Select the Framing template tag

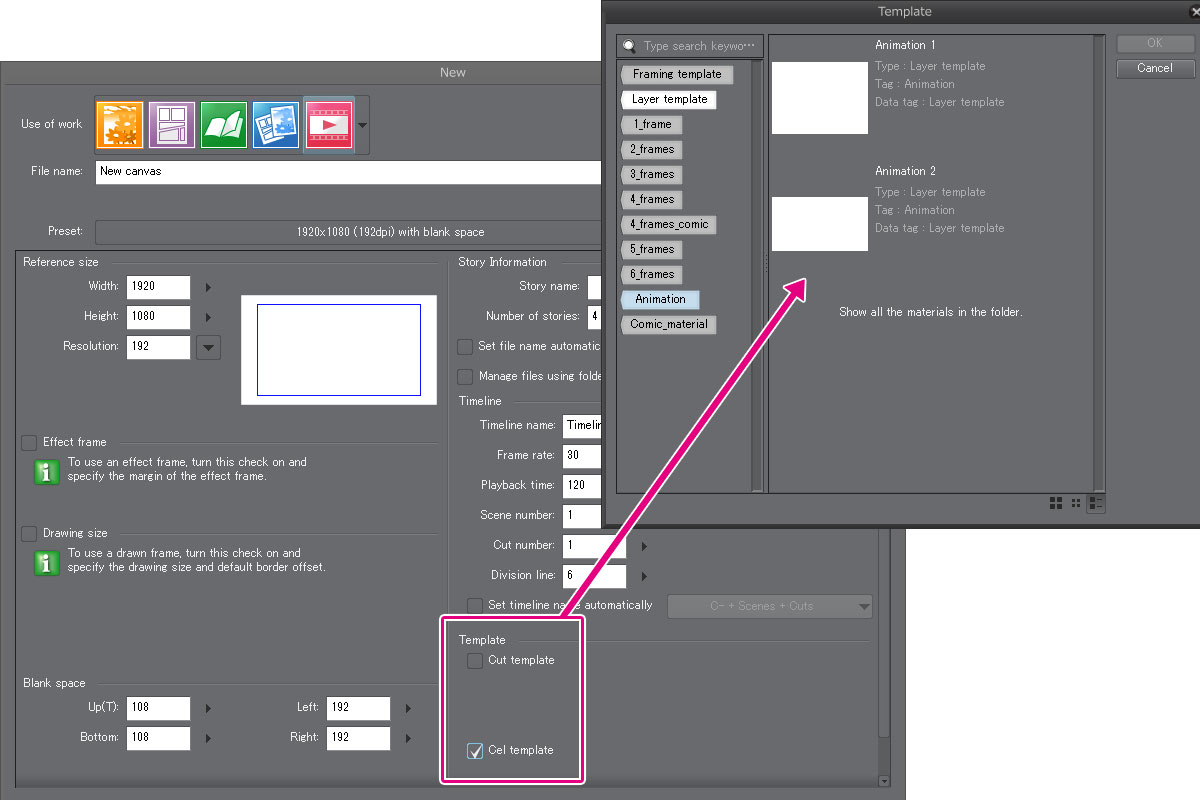(676, 74)
